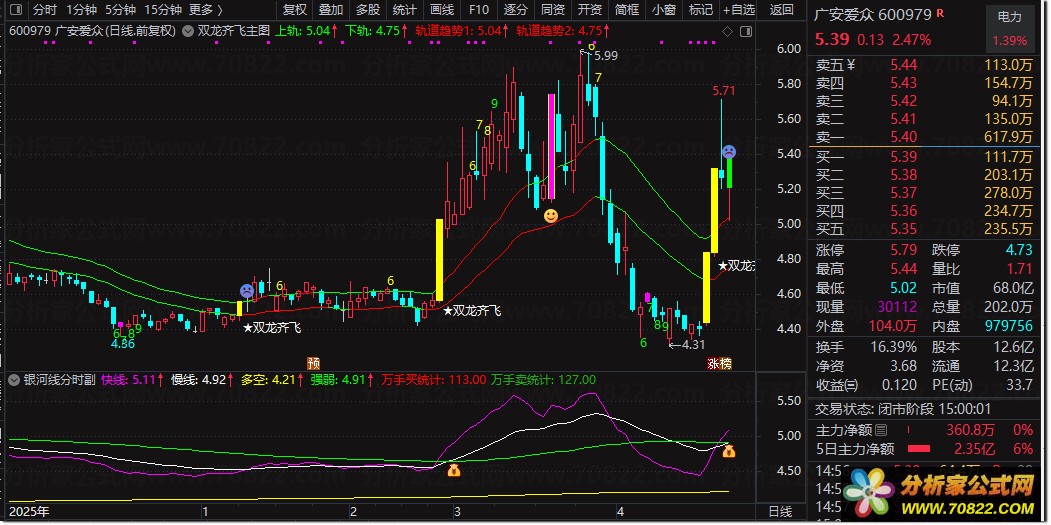Click the 5日主力净额 red bar
Screen dimensions: 1051x525
(919, 449)
